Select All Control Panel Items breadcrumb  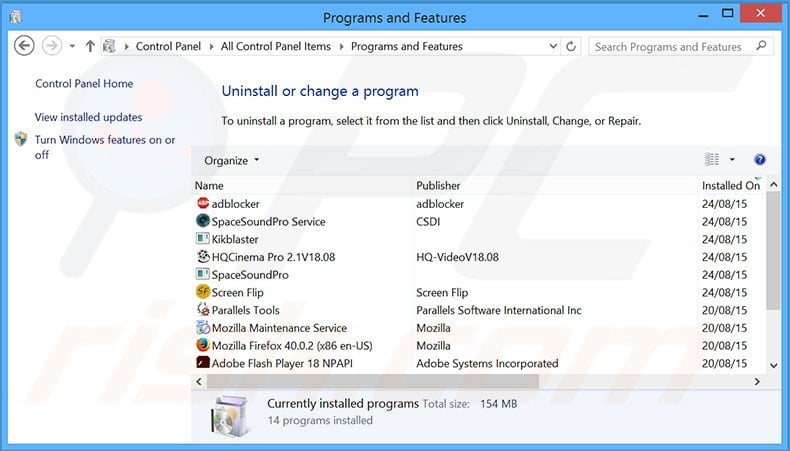coord(276,46)
